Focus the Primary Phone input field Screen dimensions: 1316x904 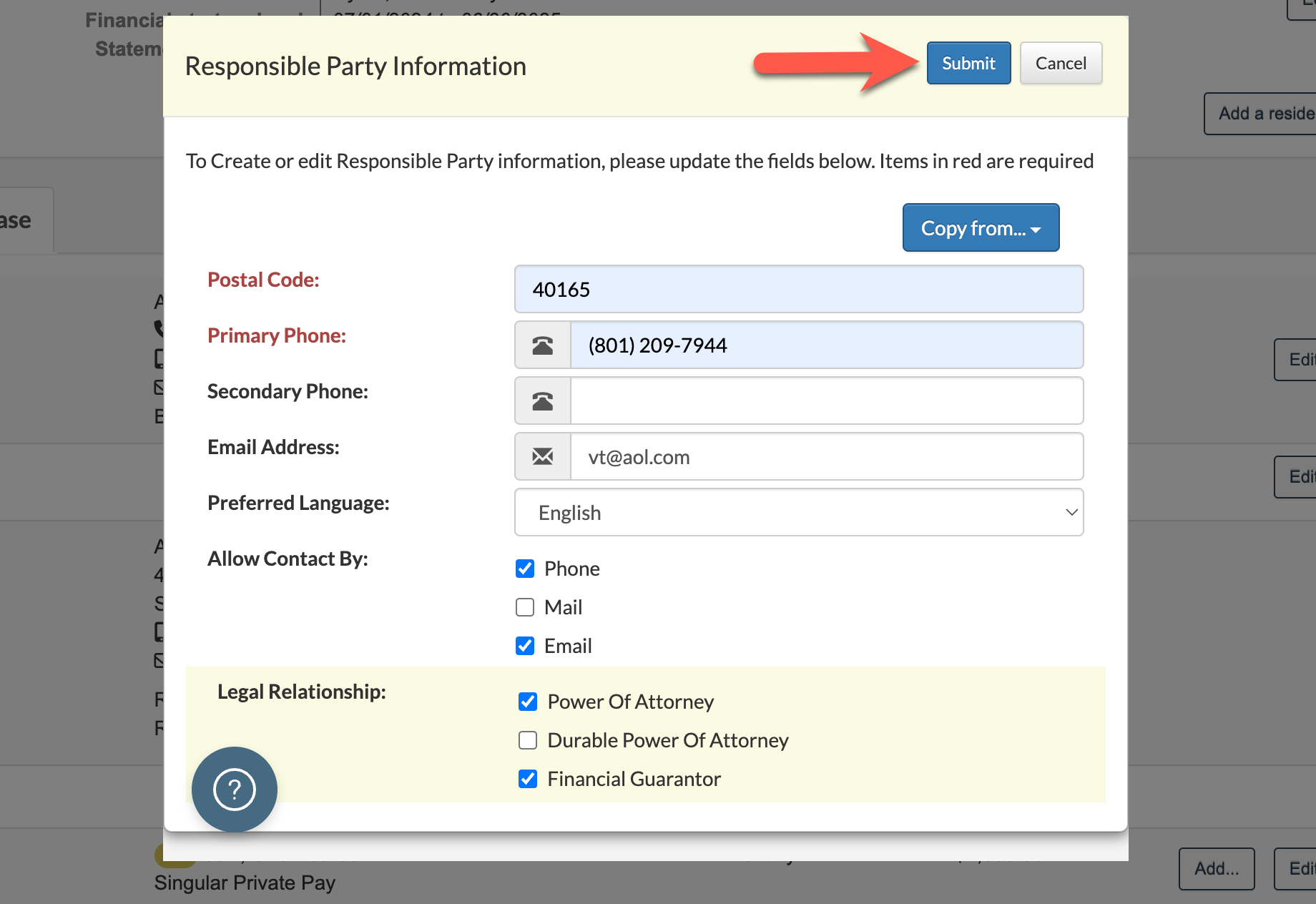pyautogui.click(x=827, y=345)
